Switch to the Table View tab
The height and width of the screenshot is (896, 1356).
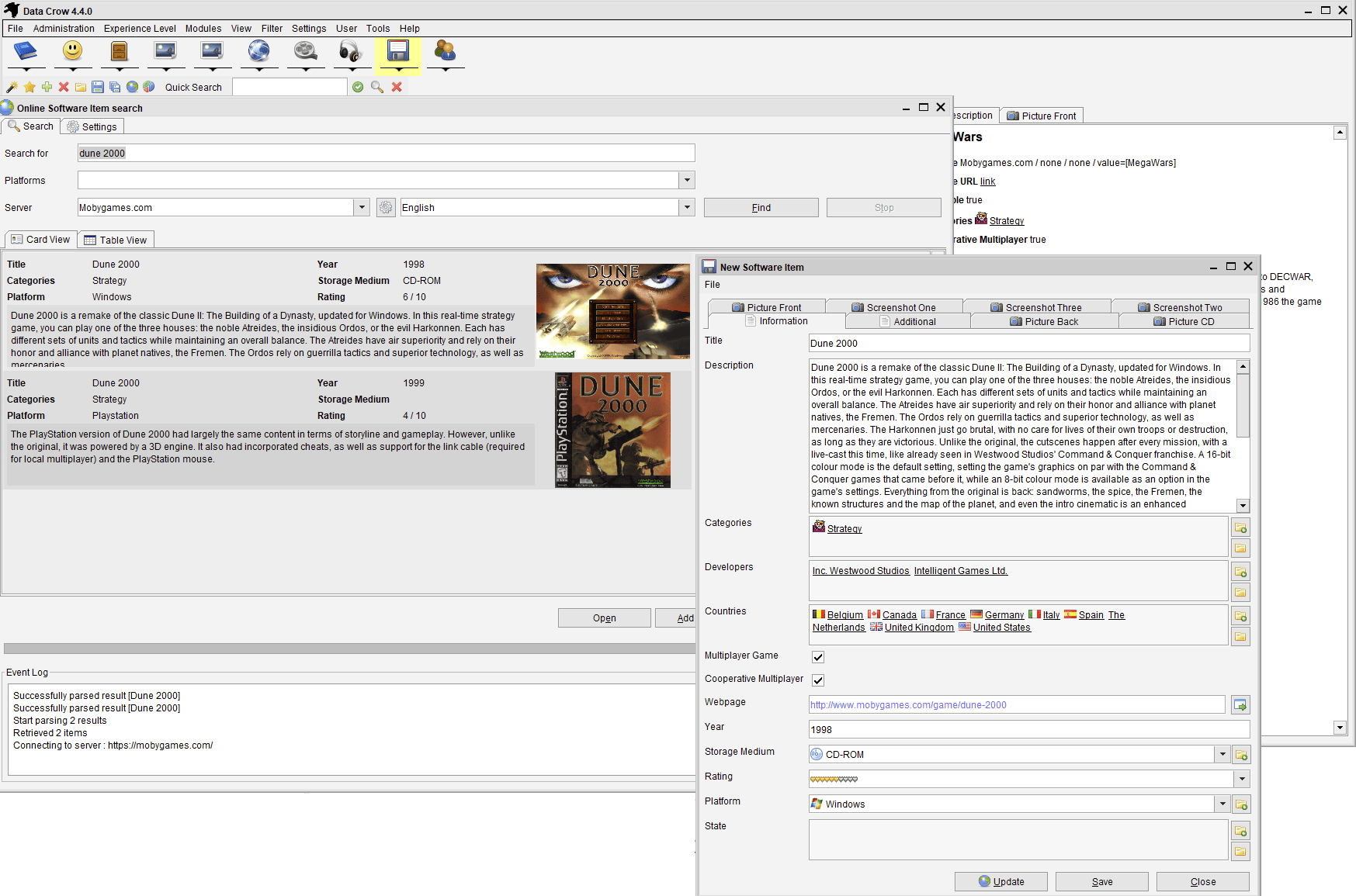(116, 240)
